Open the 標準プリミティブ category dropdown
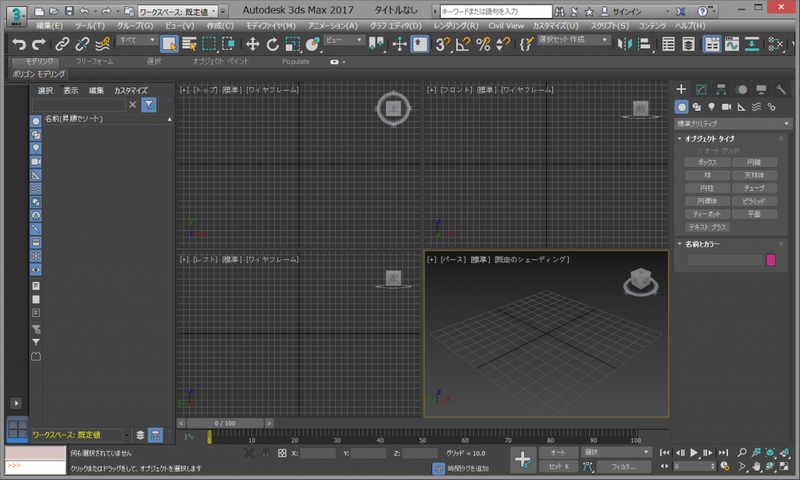 tap(733, 123)
